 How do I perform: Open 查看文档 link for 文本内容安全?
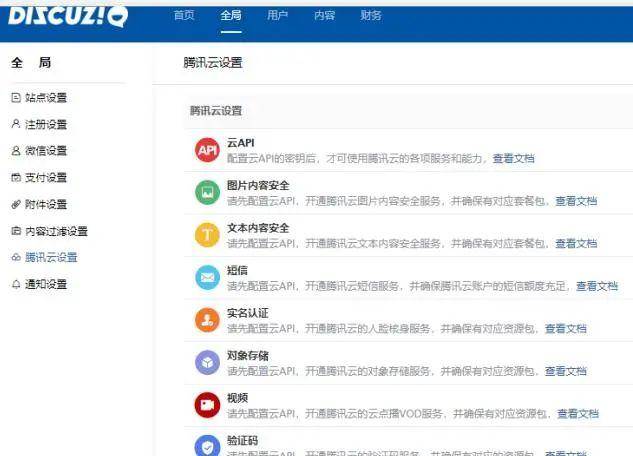(x=576, y=243)
